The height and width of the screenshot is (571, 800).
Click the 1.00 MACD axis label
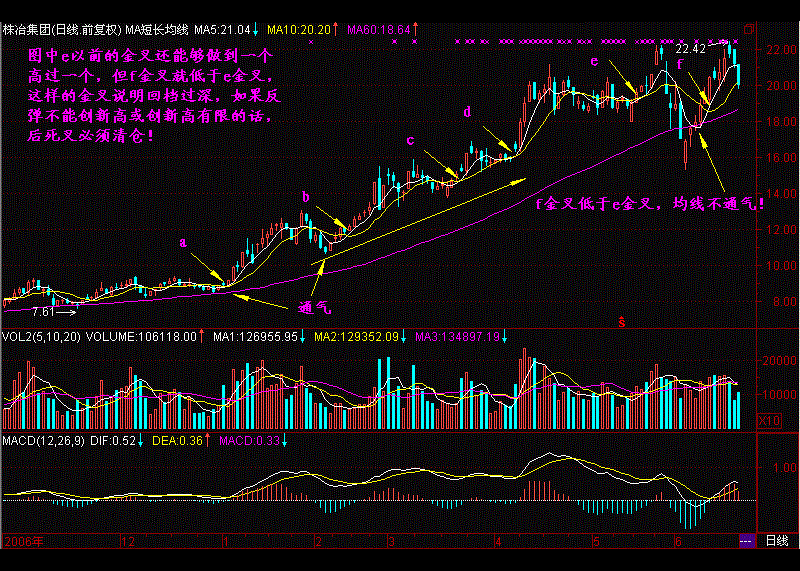pyautogui.click(x=785, y=467)
